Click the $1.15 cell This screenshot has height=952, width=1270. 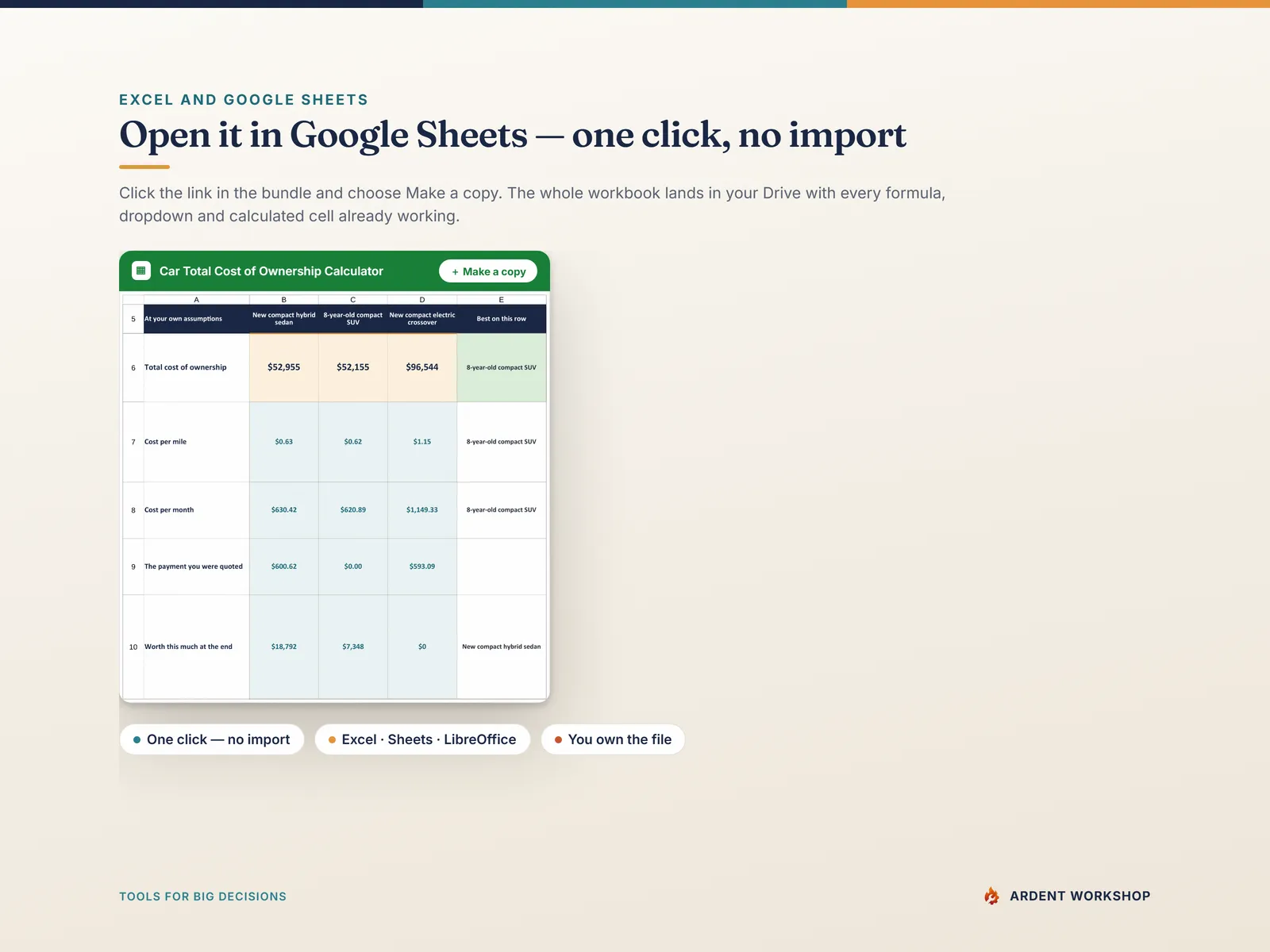(x=422, y=442)
